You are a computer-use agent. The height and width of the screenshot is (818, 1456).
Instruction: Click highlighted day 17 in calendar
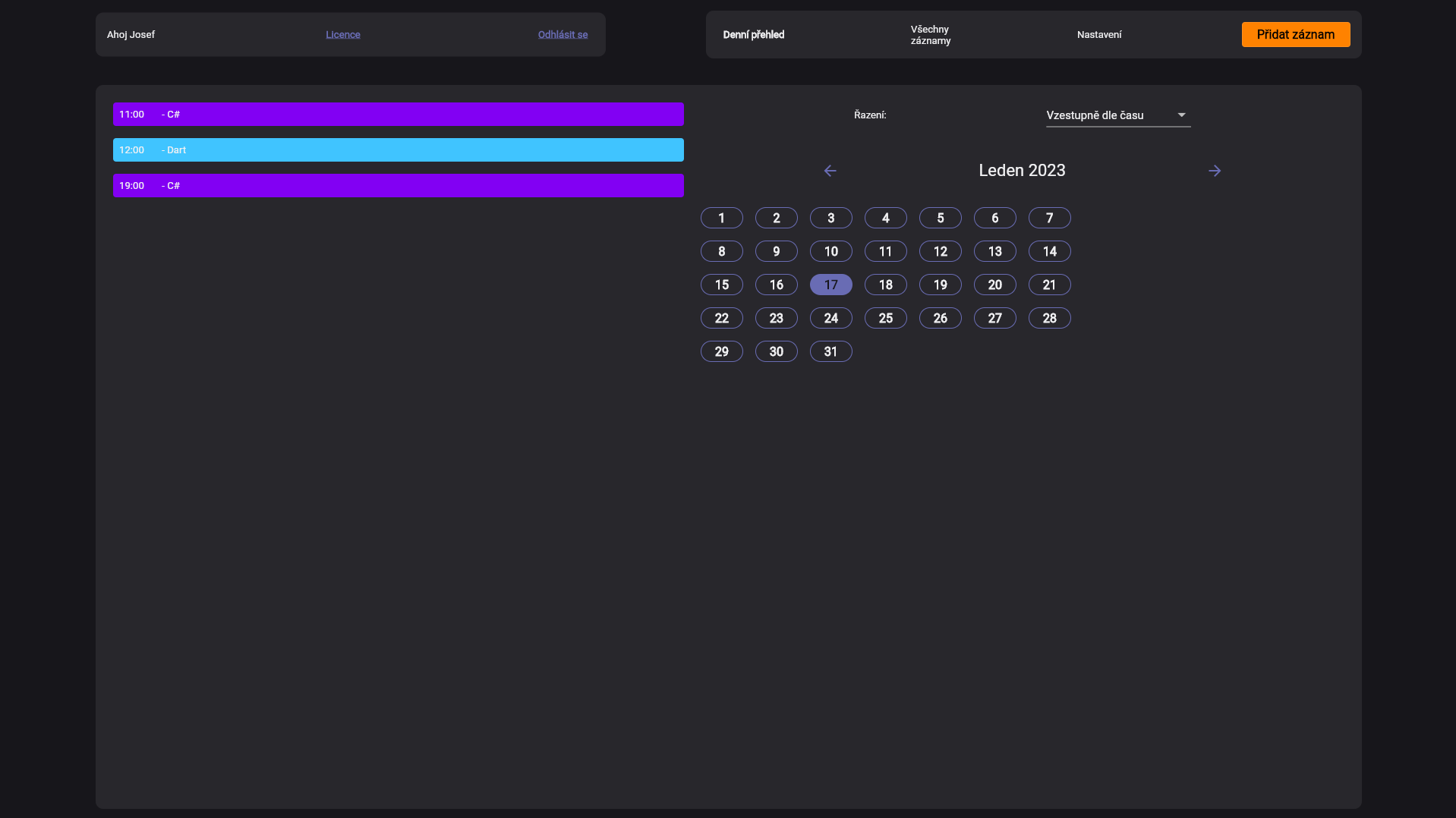tap(830, 285)
